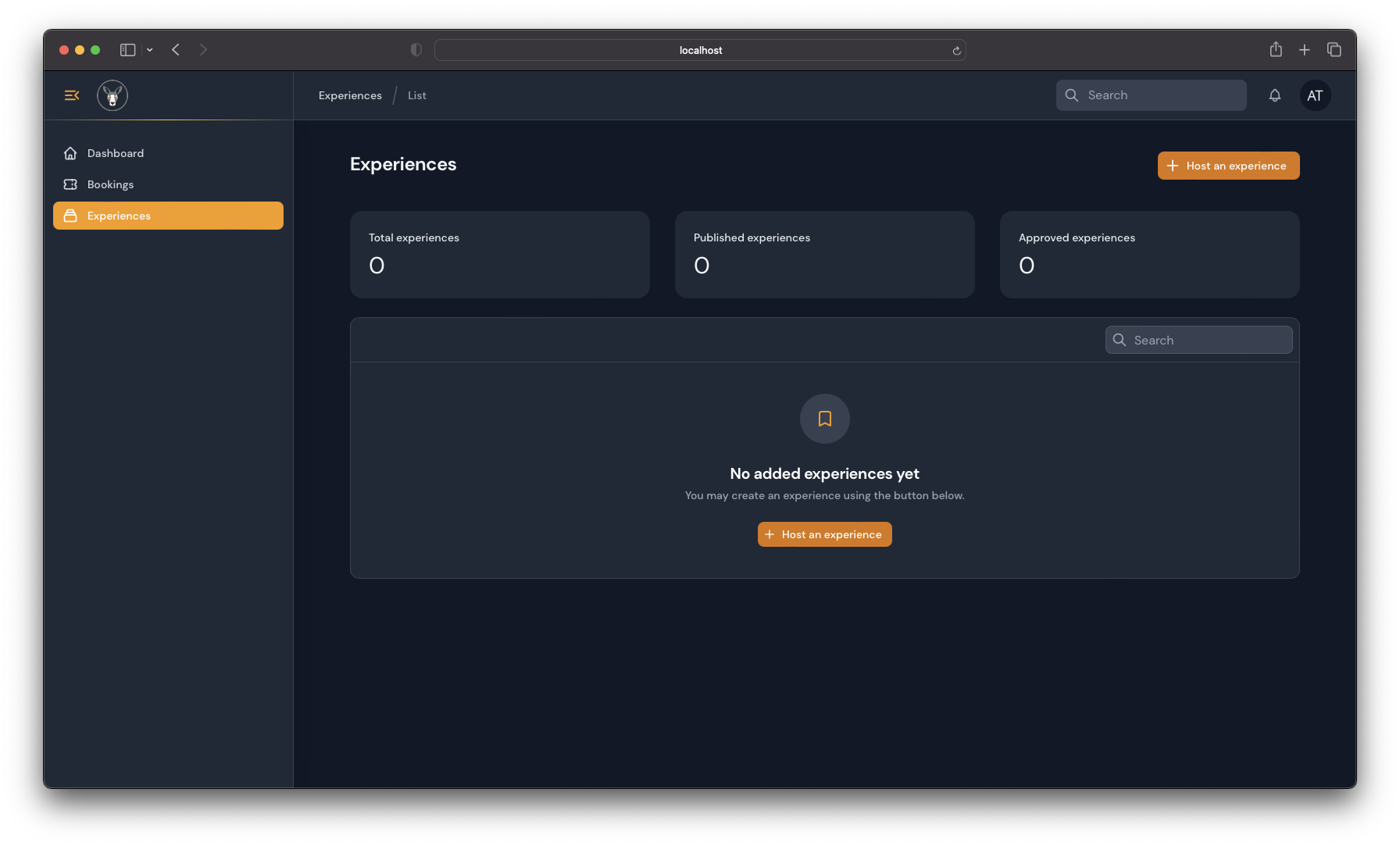Click Safari's share icon
Viewport: 1400px width, 846px height.
[x=1276, y=50]
